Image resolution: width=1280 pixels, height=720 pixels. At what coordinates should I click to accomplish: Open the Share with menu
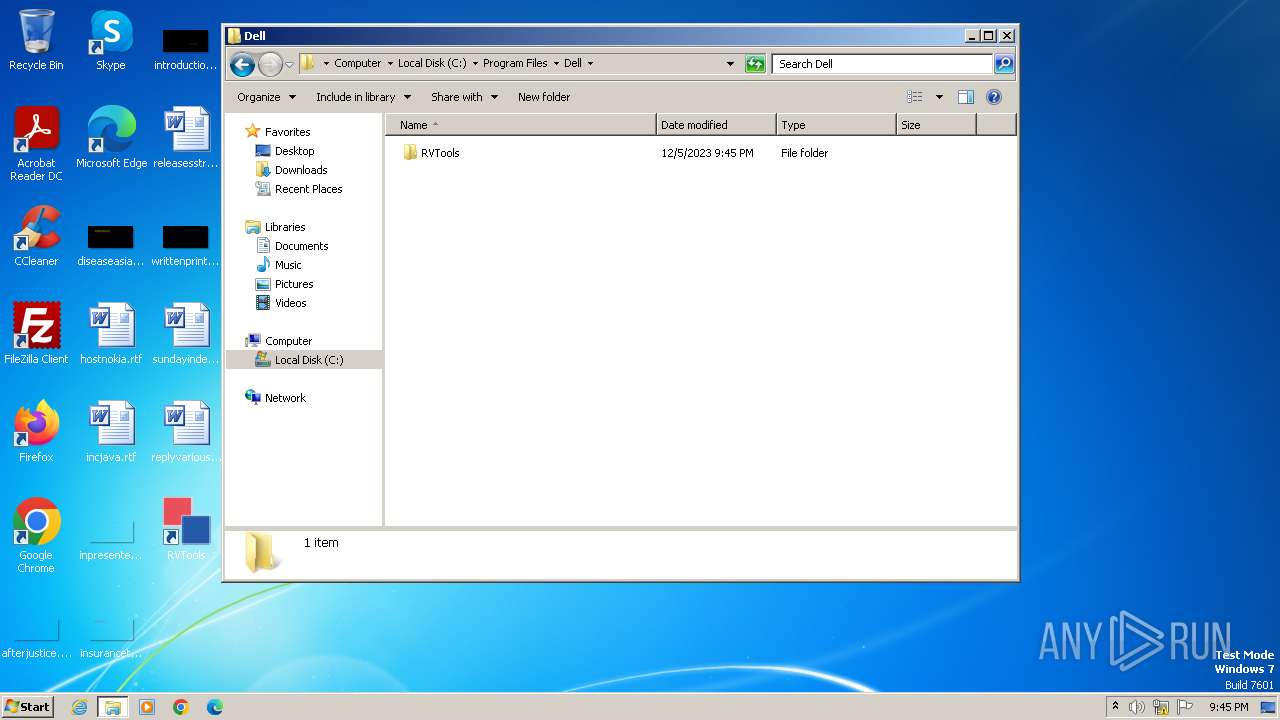tap(464, 97)
